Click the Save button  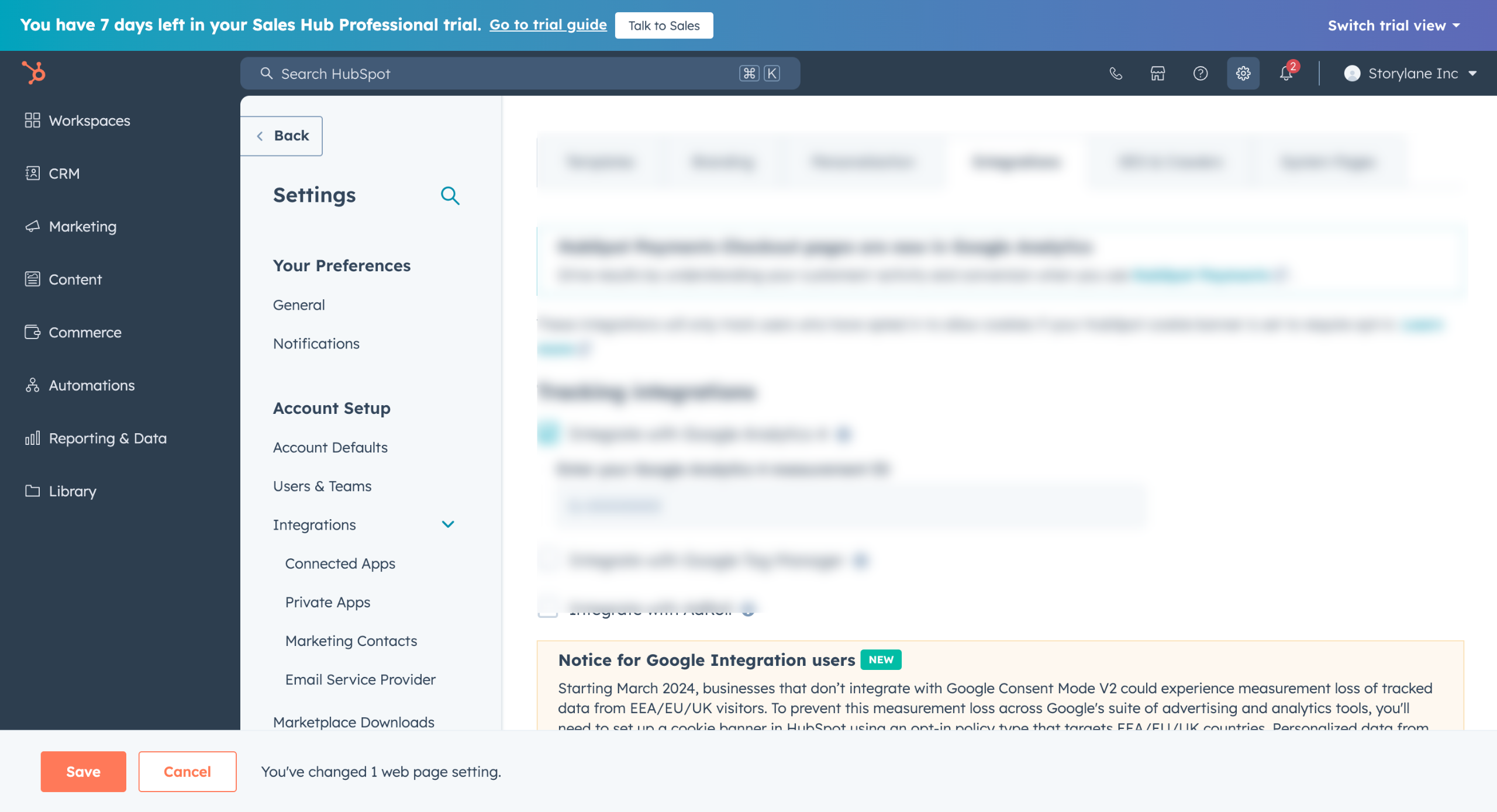pyautogui.click(x=83, y=771)
